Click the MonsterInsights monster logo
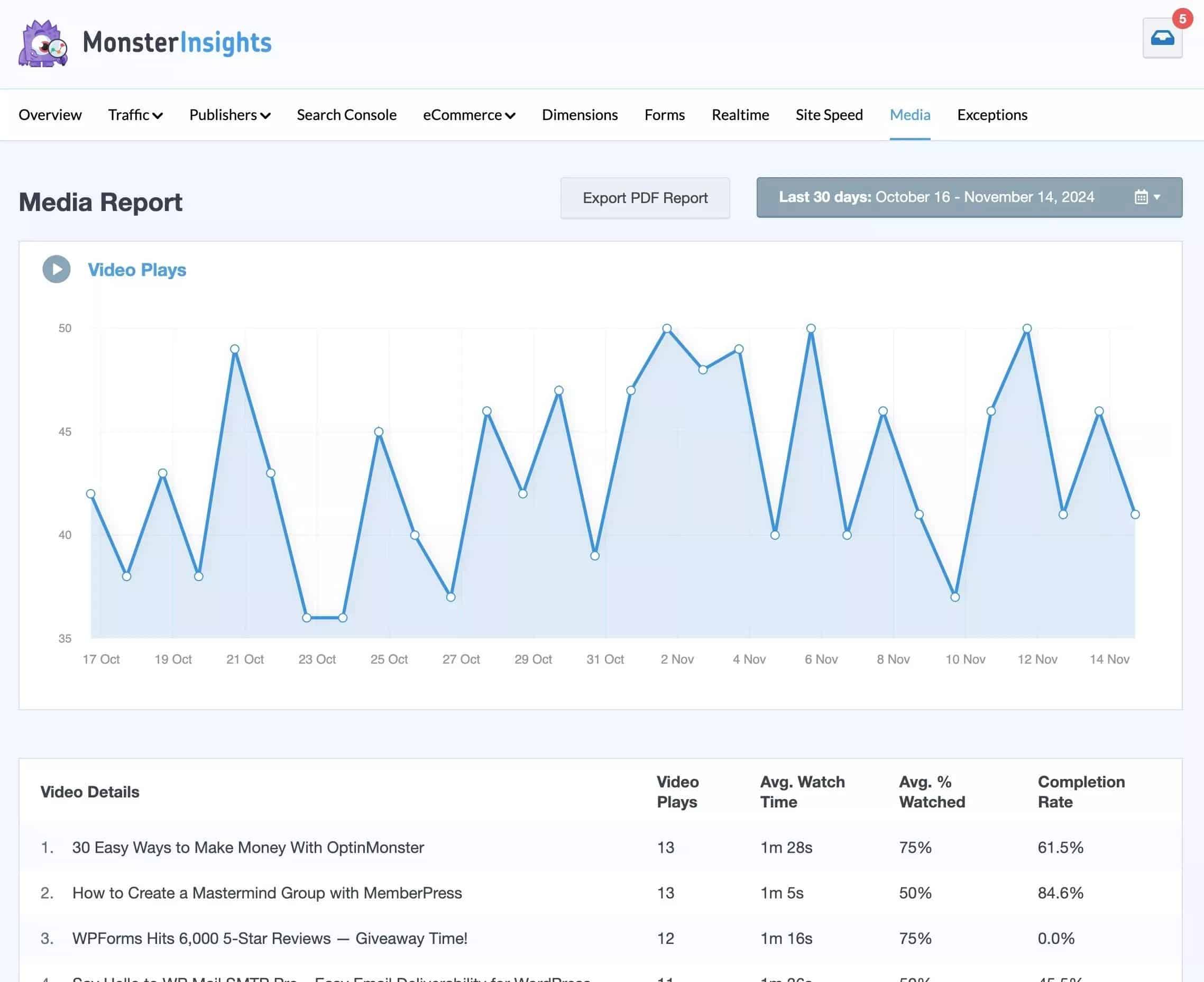1204x982 pixels. coord(43,43)
